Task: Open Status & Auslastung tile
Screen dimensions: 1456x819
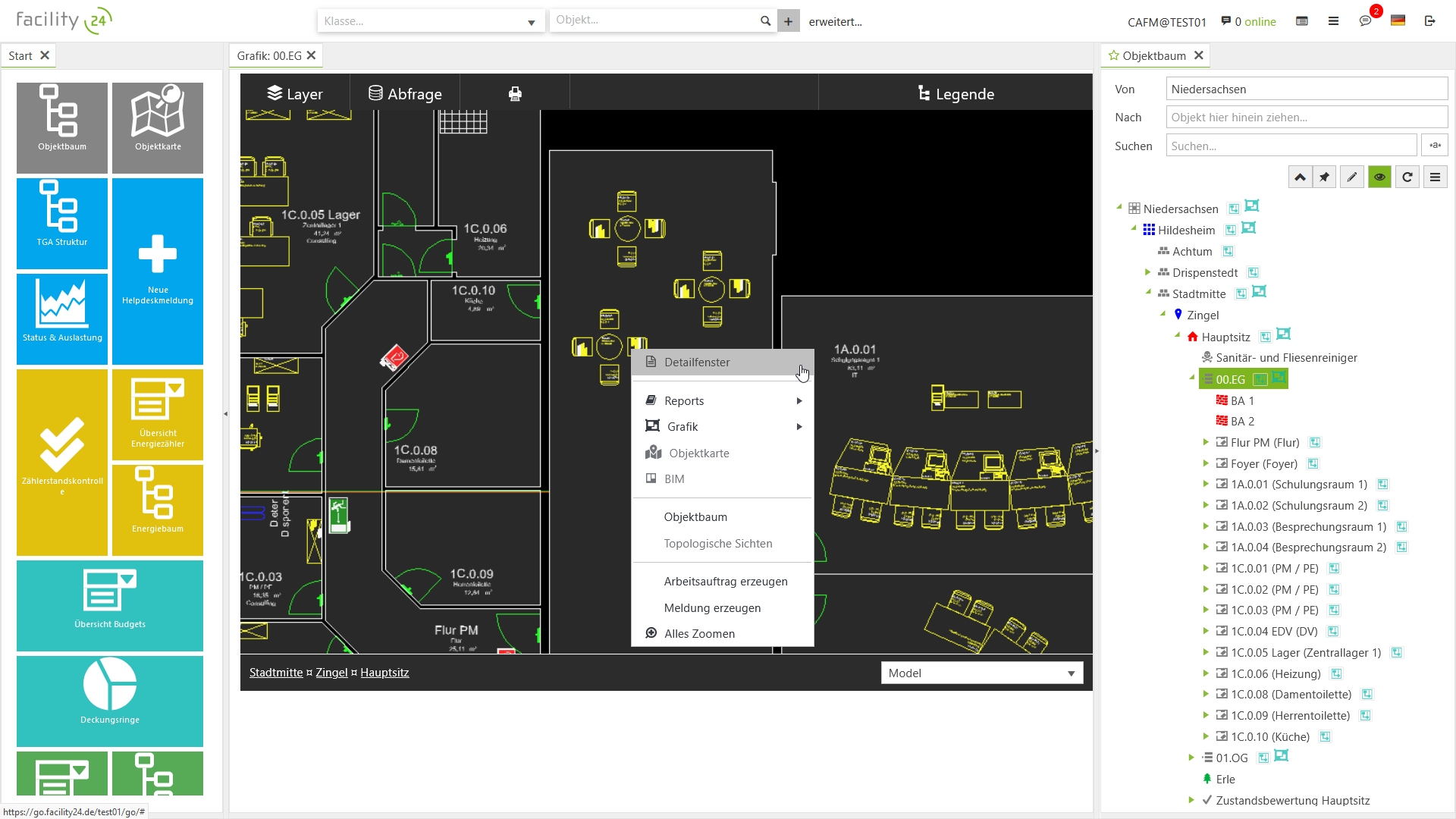Action: [x=62, y=318]
